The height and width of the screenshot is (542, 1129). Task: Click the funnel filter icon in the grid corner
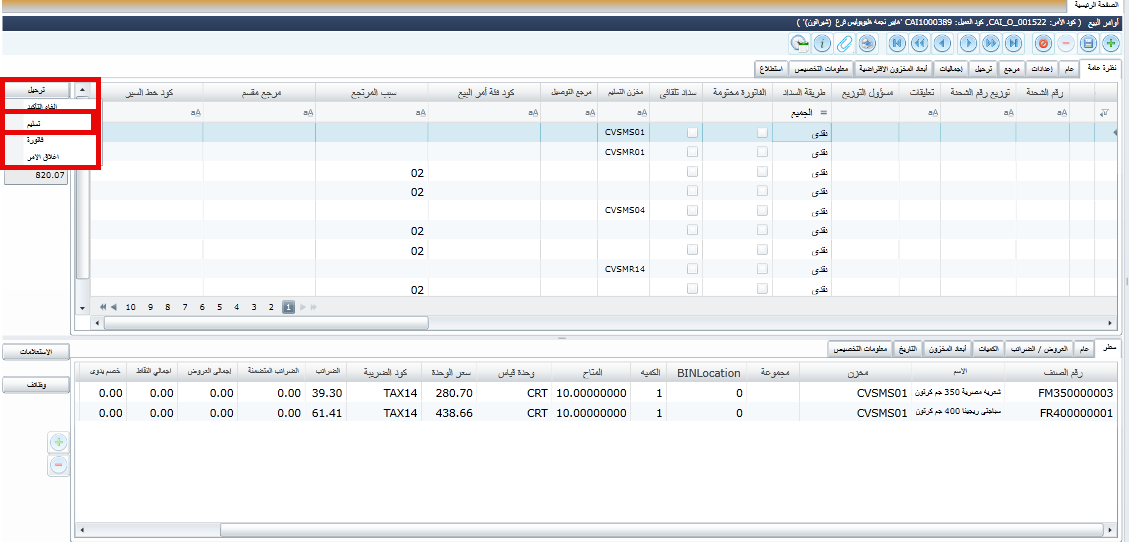[x=1104, y=114]
